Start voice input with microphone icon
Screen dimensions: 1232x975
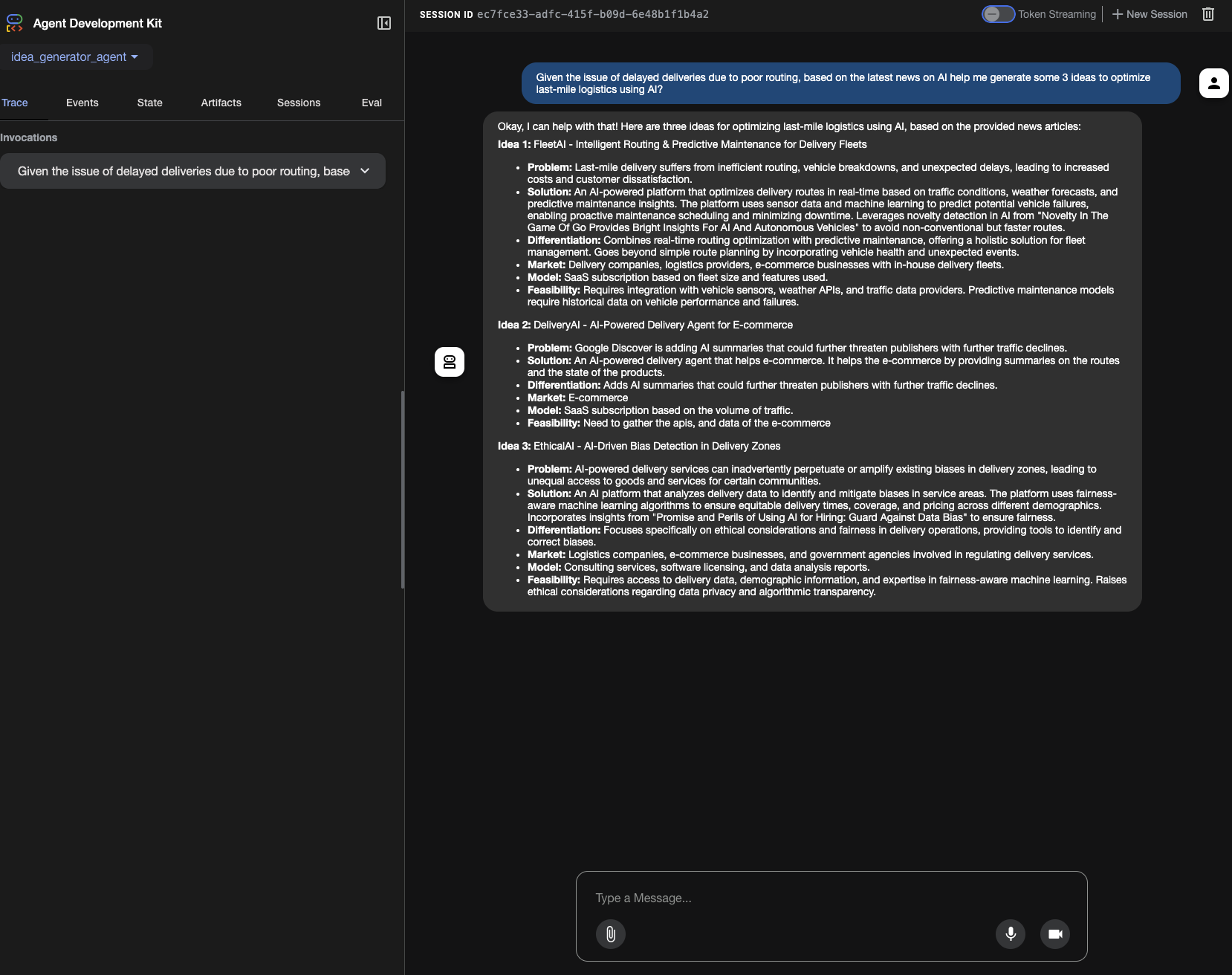point(1010,934)
